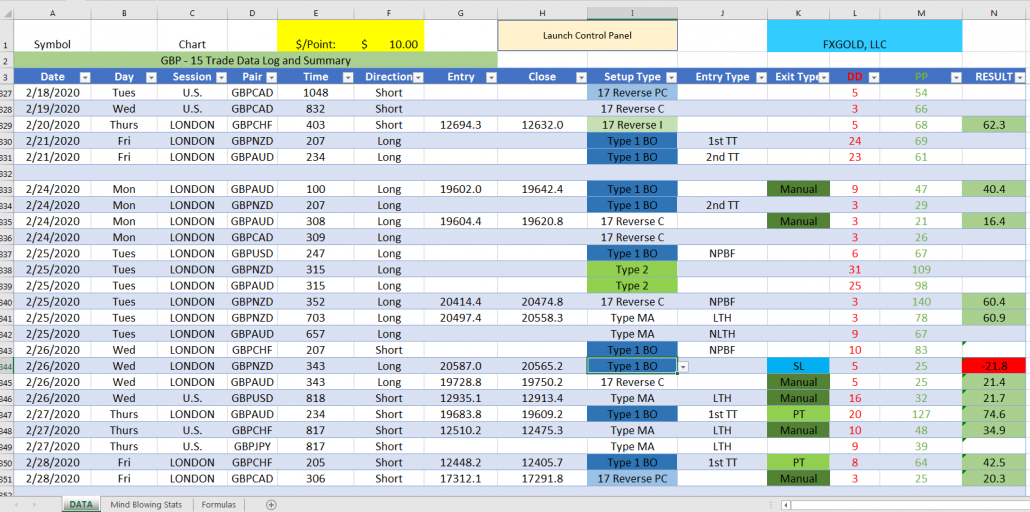This screenshot has width=1030, height=512.
Task: Open the Session column filter dropdown
Action: 219,77
